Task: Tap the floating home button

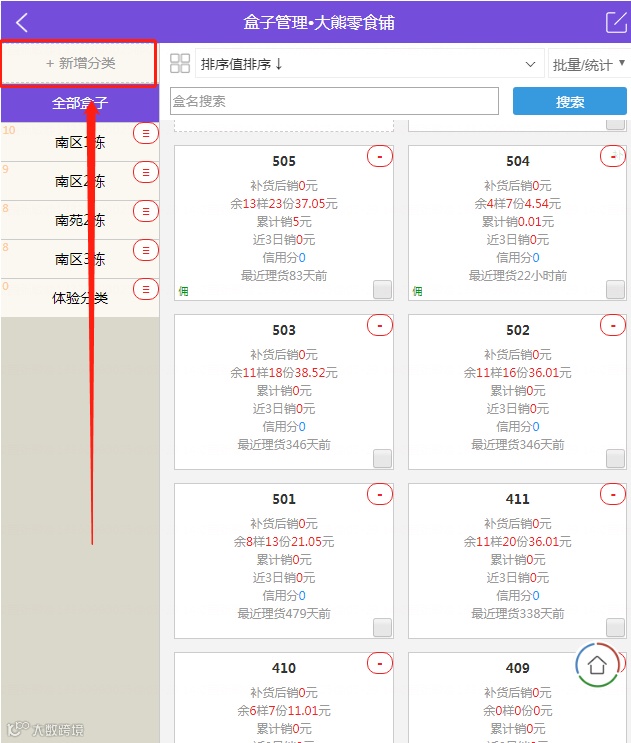Action: click(597, 665)
